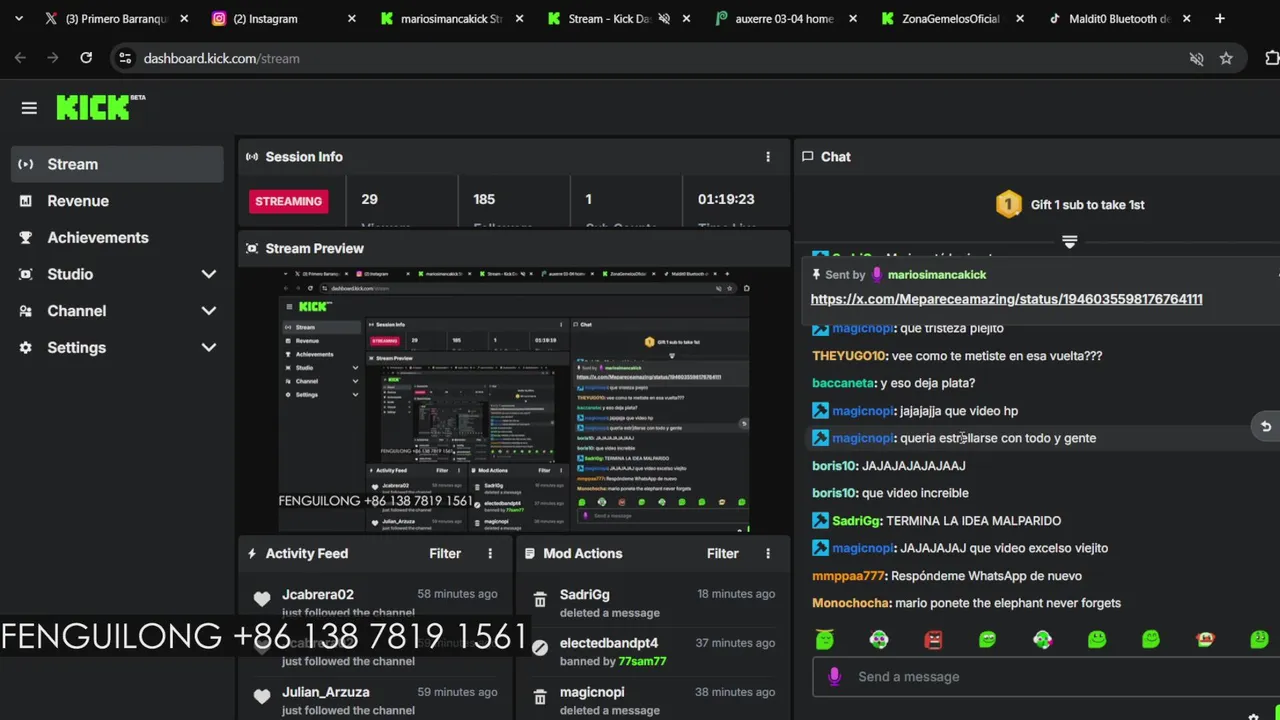
Task: Click the gold number 1 gift badge
Action: coord(1008,205)
